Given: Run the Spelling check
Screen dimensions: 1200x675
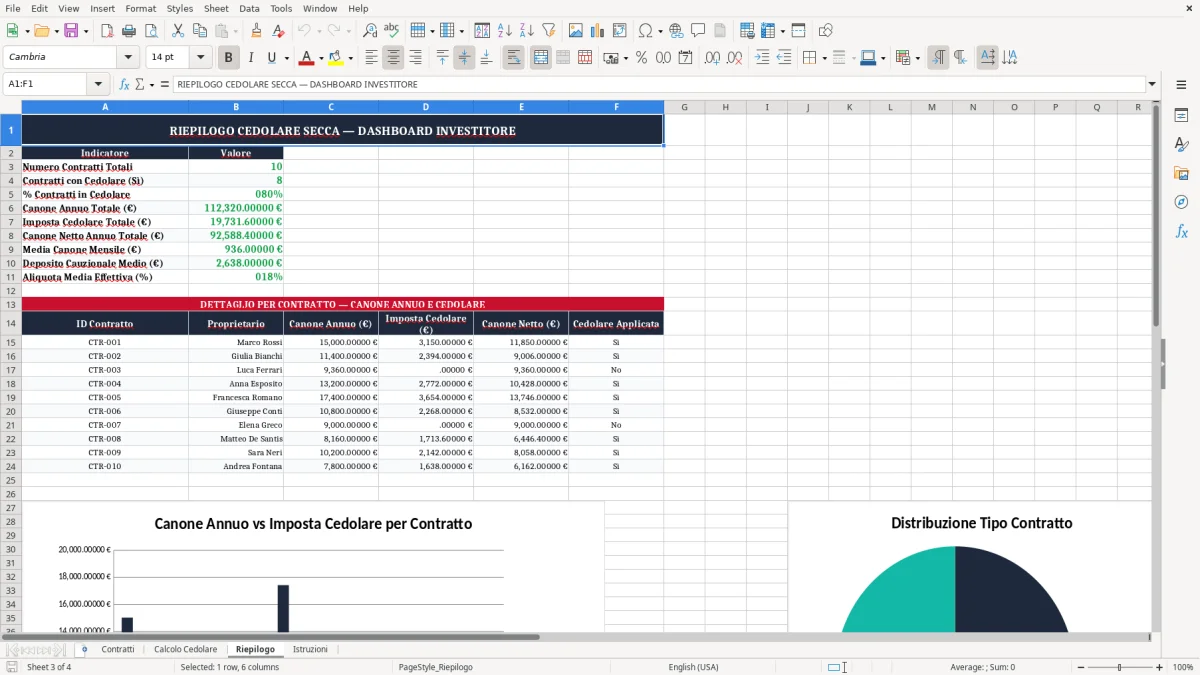Looking at the screenshot, I should tap(392, 31).
